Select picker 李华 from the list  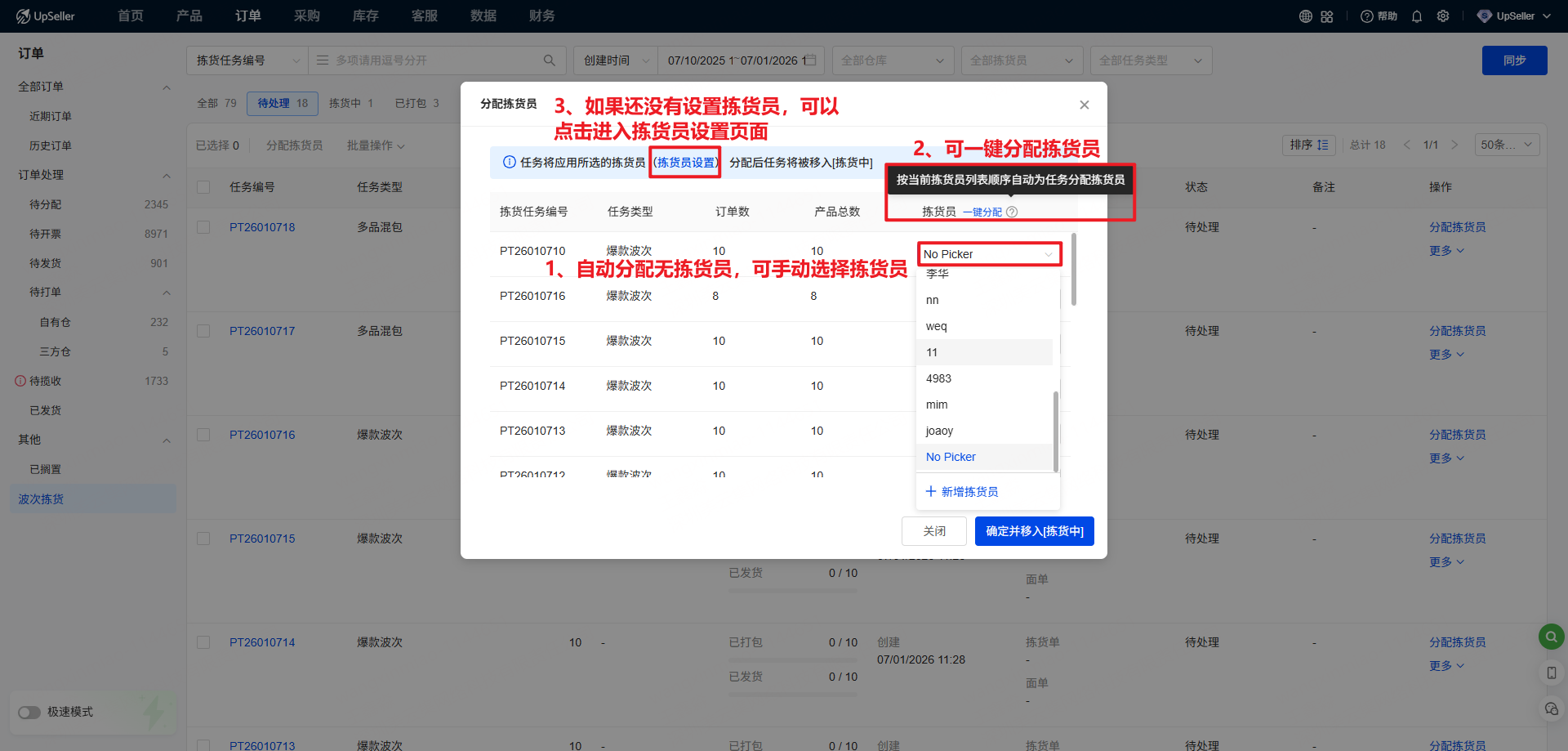[x=938, y=275]
